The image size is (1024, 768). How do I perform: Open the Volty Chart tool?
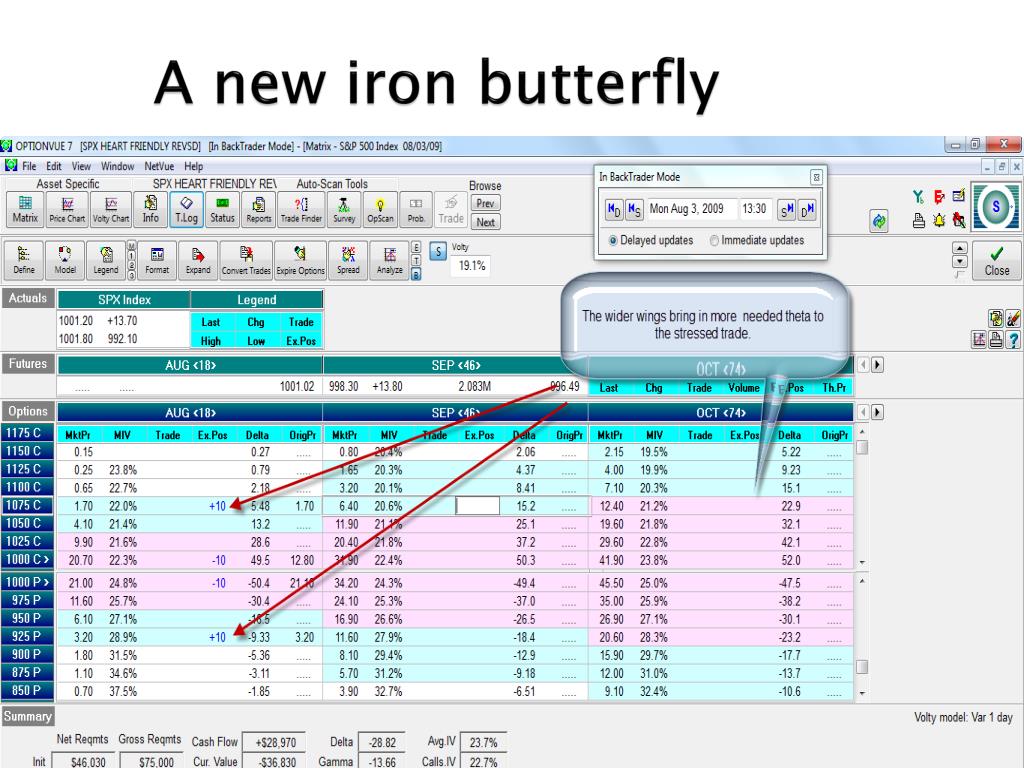coord(111,210)
